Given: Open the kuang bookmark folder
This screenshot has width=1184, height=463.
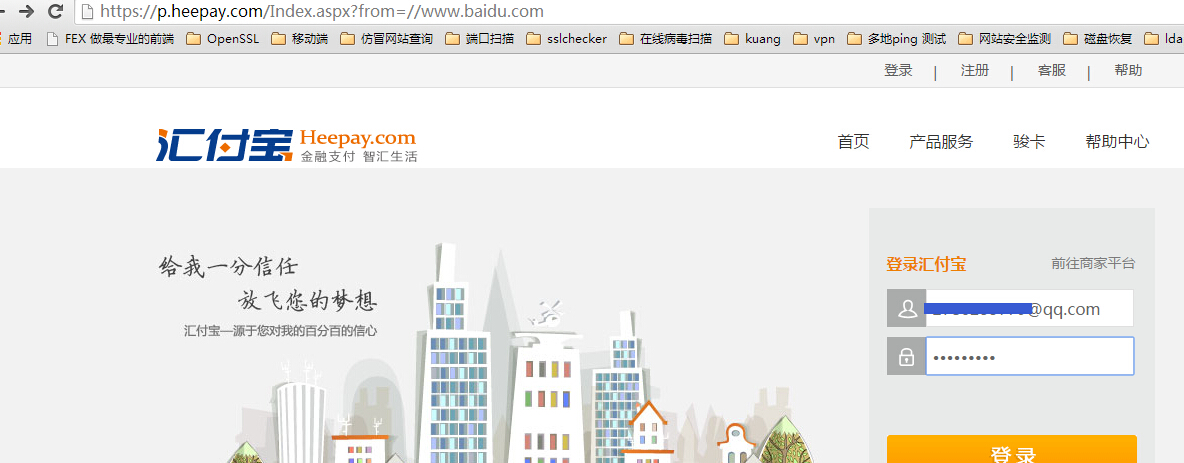Looking at the screenshot, I should tap(752, 39).
